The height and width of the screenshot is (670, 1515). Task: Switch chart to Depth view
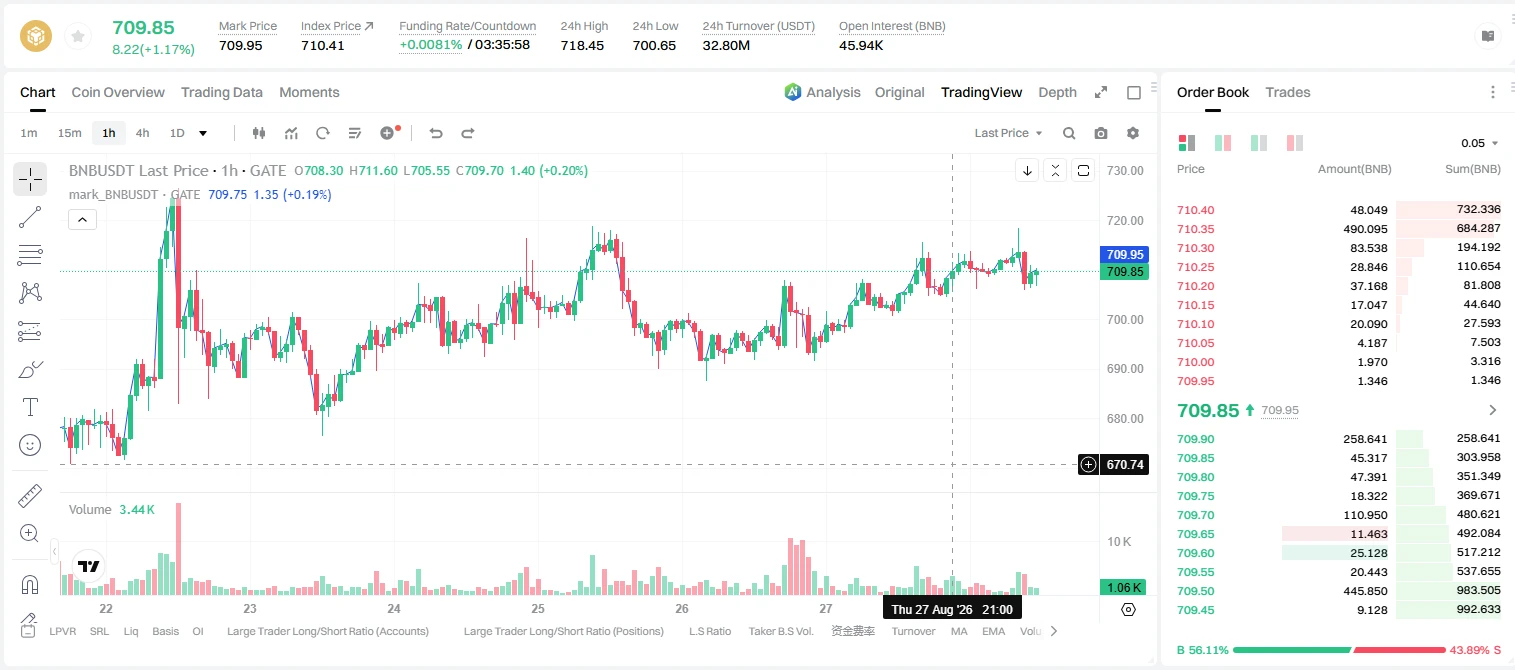pyautogui.click(x=1057, y=92)
